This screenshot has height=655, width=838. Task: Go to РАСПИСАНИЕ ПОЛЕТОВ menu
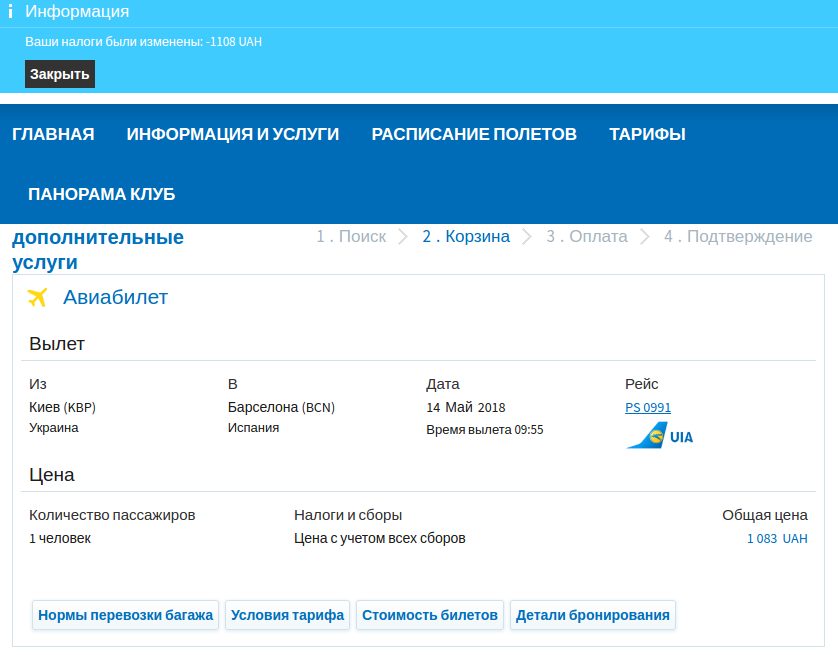[x=474, y=134]
